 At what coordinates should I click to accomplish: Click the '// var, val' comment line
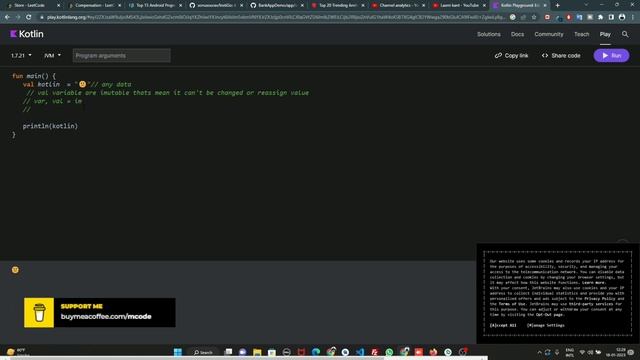[x=52, y=101]
